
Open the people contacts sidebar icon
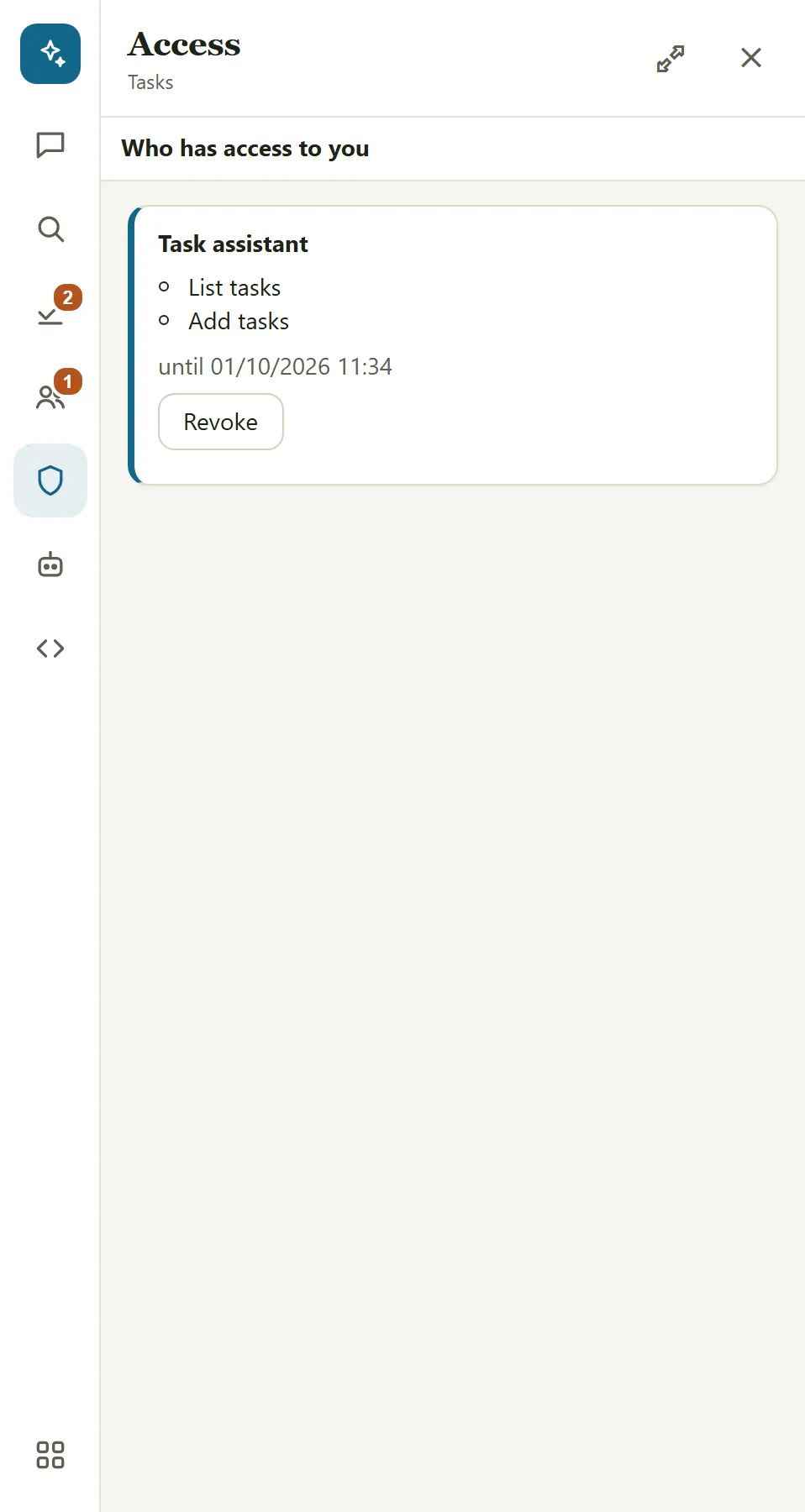pos(50,396)
